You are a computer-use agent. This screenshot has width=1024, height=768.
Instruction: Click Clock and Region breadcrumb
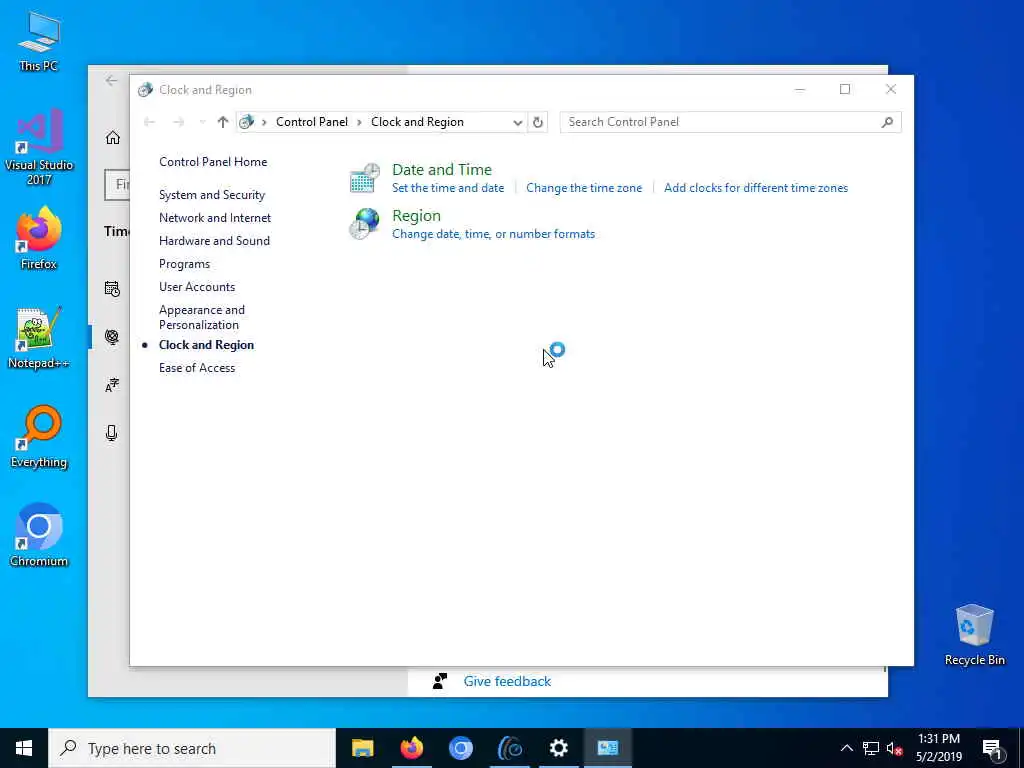(x=417, y=122)
